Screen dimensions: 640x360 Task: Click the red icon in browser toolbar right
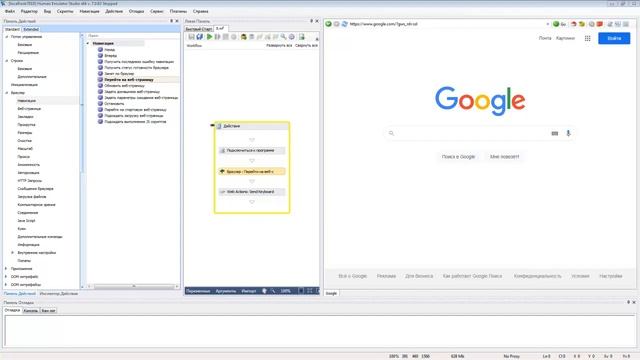click(600, 24)
